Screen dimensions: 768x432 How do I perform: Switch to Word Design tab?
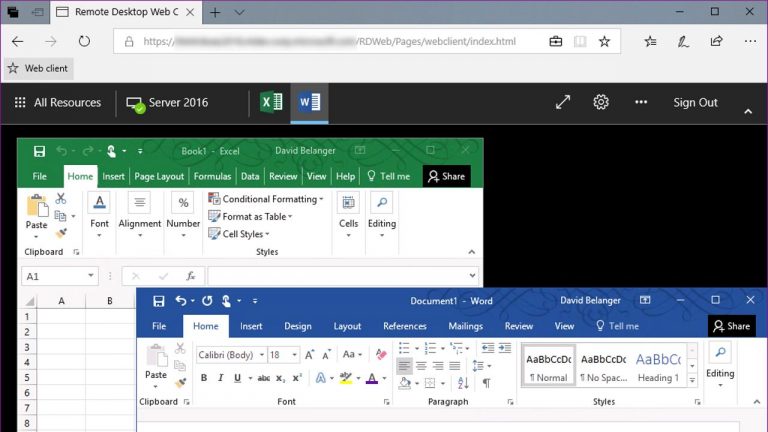pos(298,326)
